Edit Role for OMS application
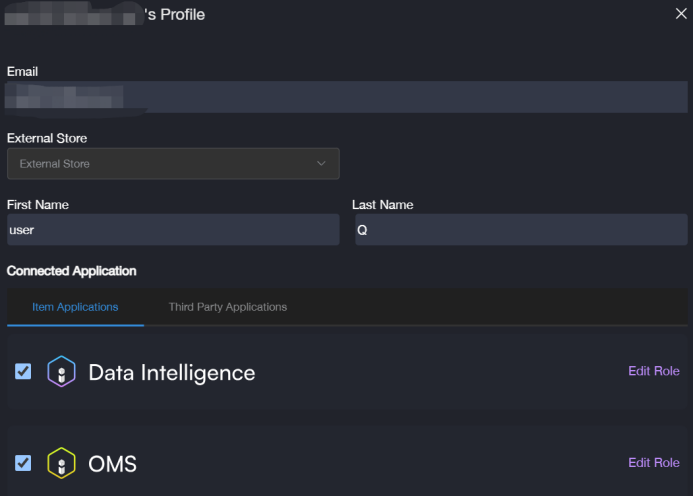The width and height of the screenshot is (693, 496). [653, 462]
